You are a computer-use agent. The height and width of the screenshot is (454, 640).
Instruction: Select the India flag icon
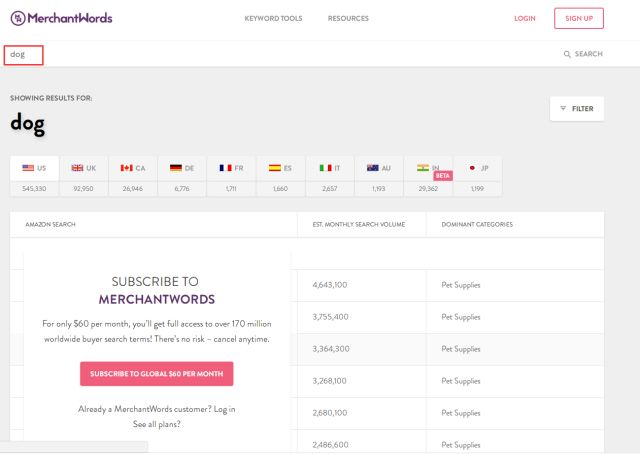423,168
